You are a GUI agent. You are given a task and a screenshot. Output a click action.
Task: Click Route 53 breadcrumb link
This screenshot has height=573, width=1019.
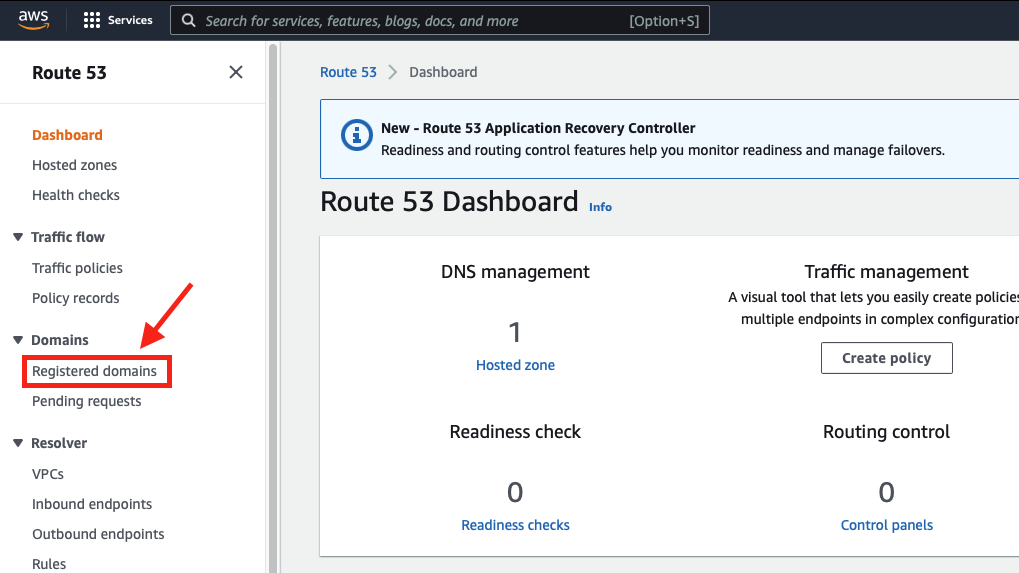tap(348, 72)
